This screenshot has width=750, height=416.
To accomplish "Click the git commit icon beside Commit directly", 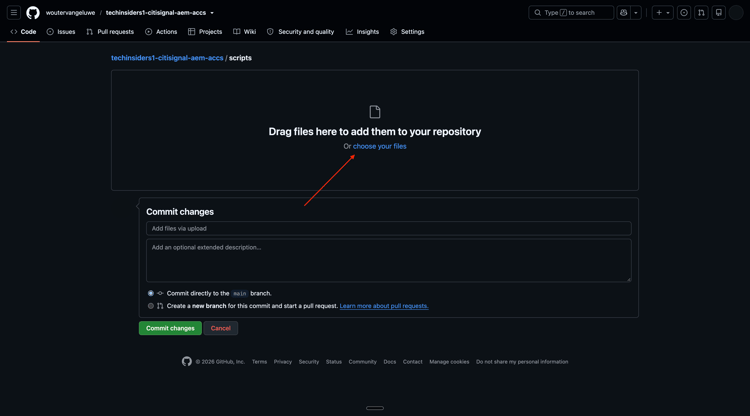I will click(160, 293).
